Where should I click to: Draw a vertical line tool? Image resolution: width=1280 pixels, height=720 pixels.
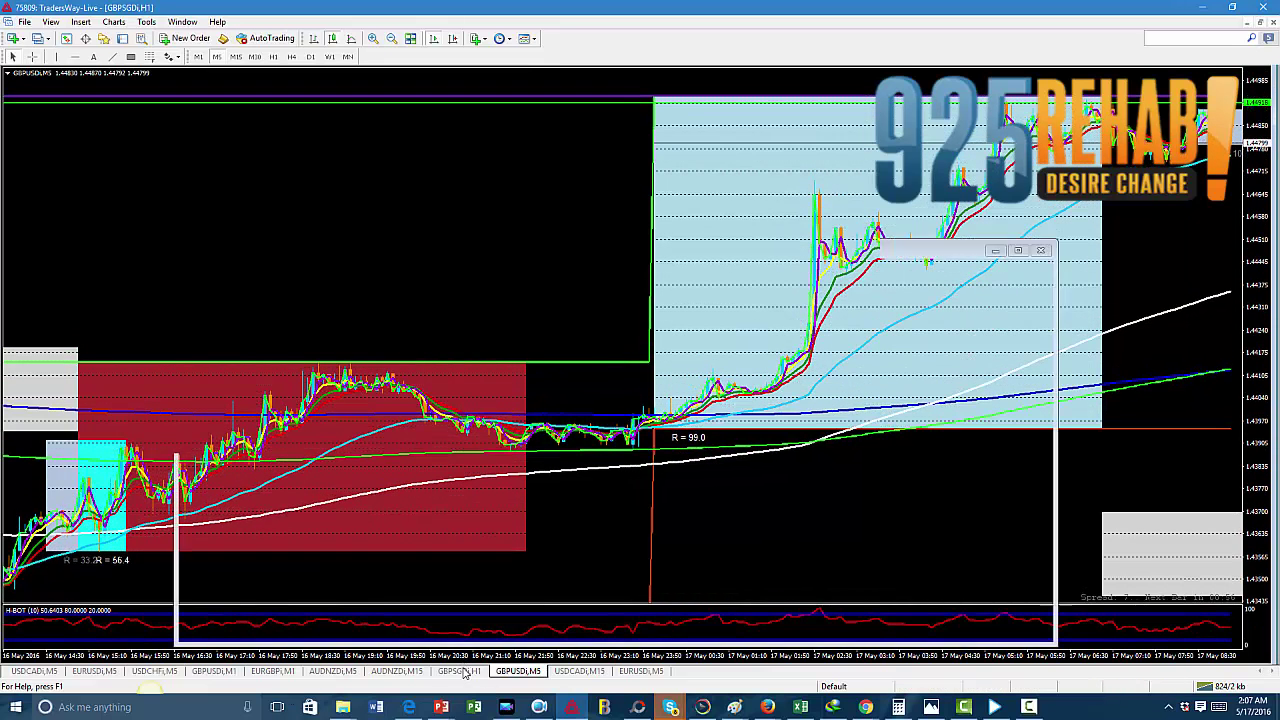pos(56,57)
